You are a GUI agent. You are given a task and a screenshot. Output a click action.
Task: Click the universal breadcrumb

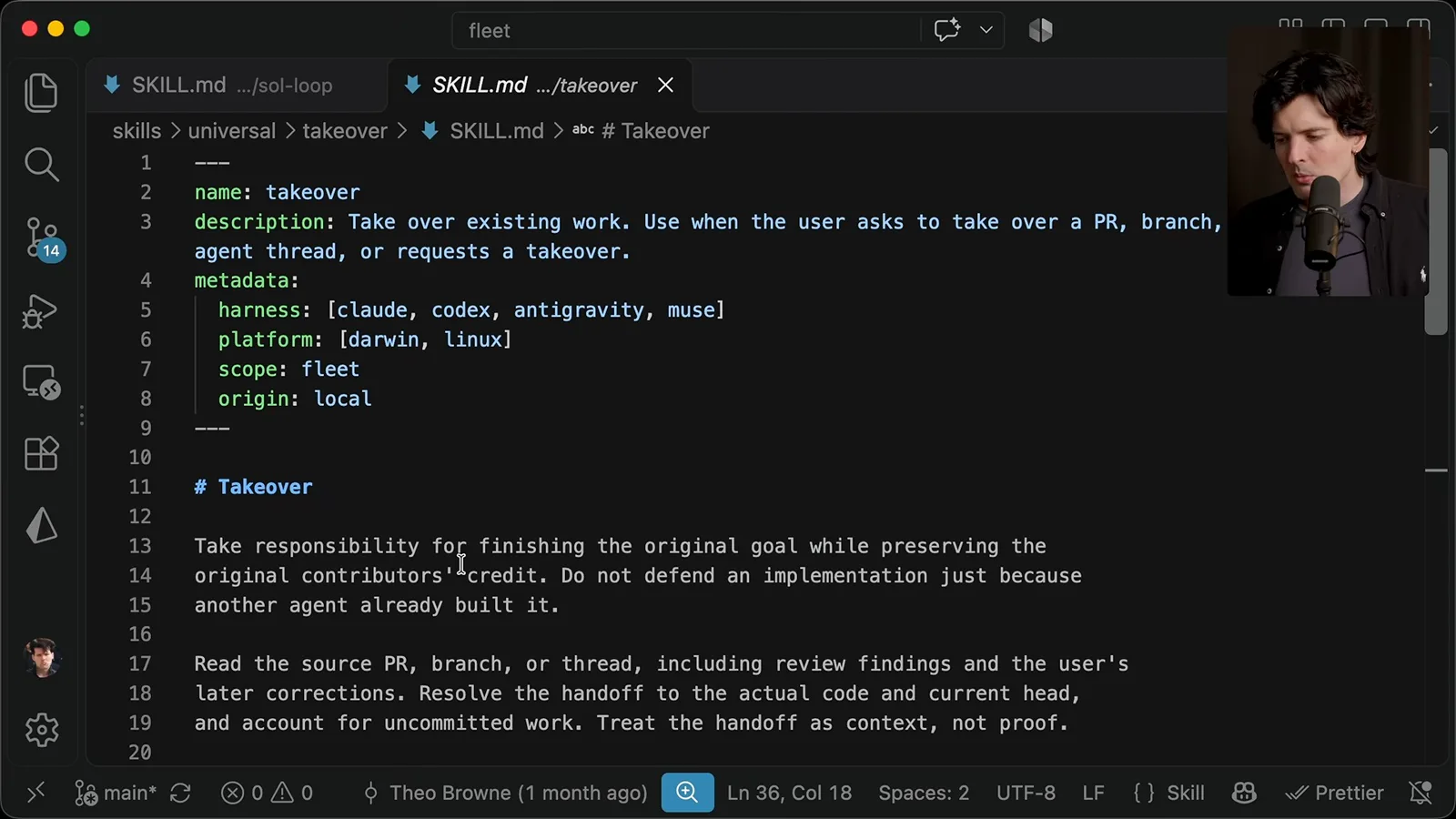pyautogui.click(x=231, y=131)
